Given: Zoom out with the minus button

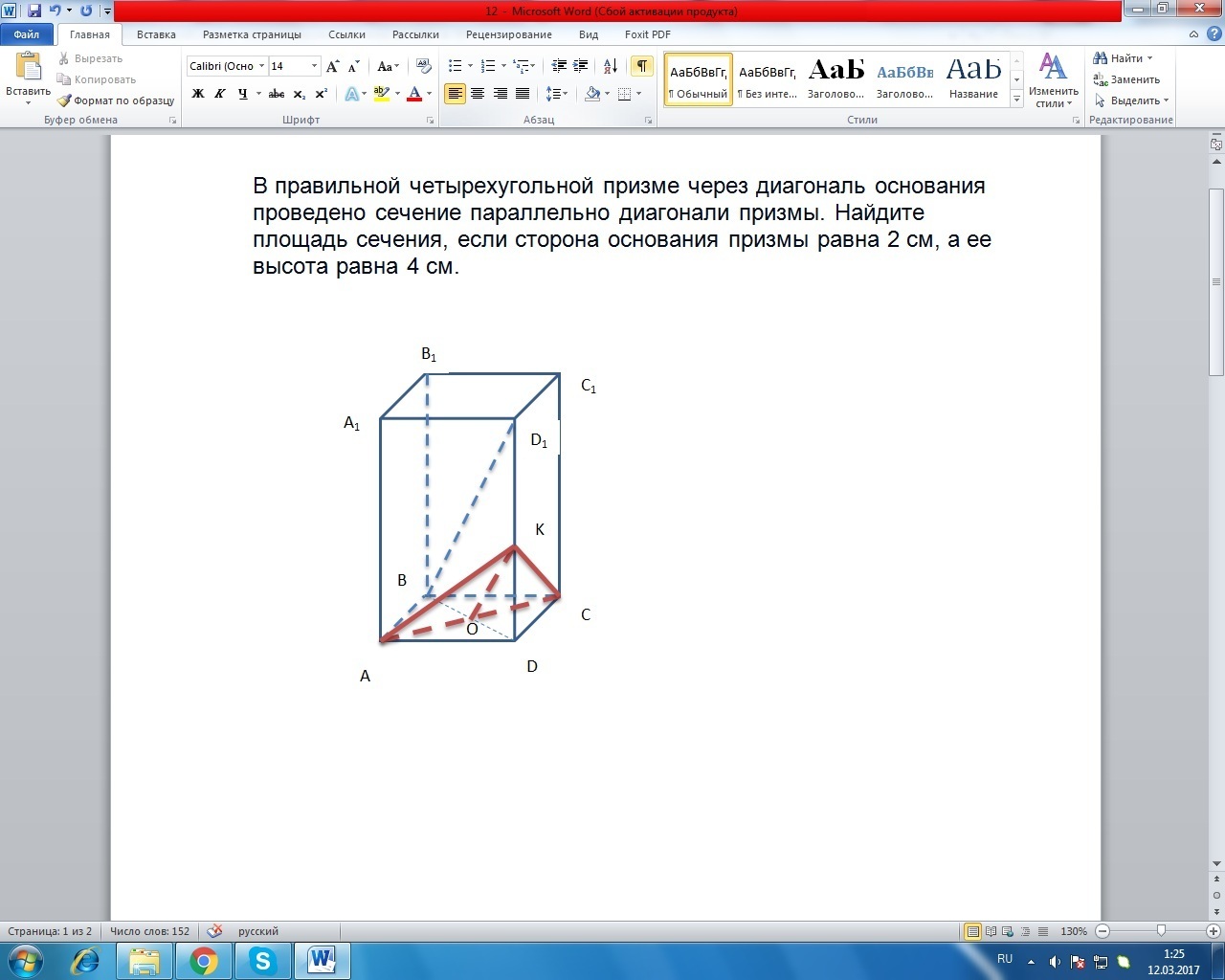Looking at the screenshot, I should [x=1102, y=931].
